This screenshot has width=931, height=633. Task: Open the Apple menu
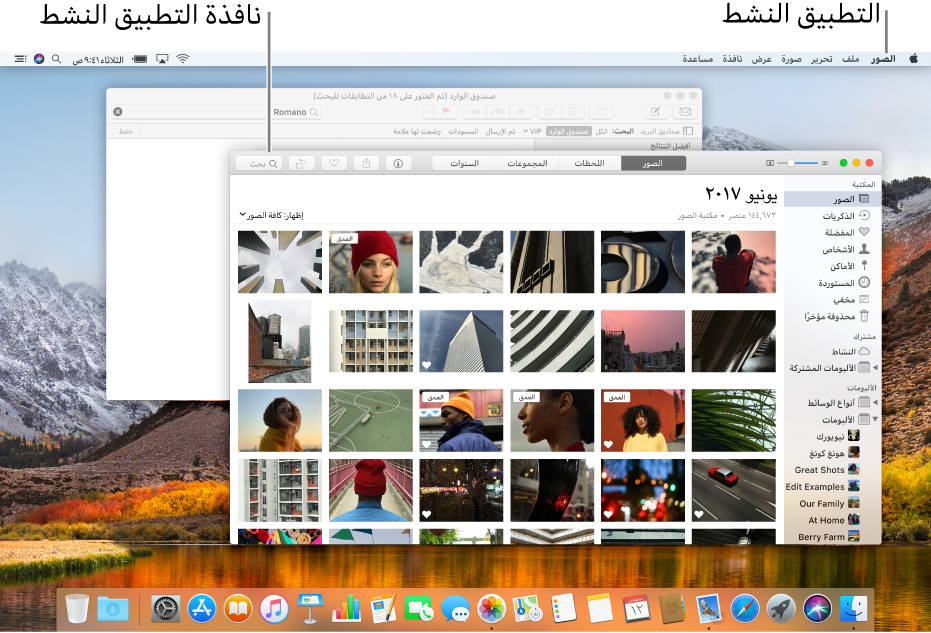pyautogui.click(x=914, y=58)
